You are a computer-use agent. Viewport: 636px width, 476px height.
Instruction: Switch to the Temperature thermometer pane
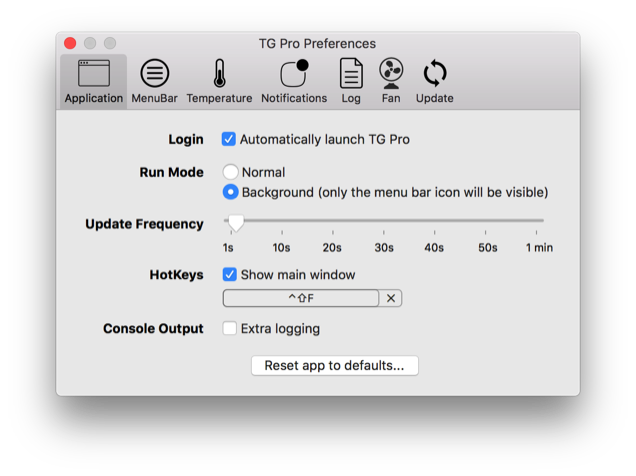coord(219,81)
